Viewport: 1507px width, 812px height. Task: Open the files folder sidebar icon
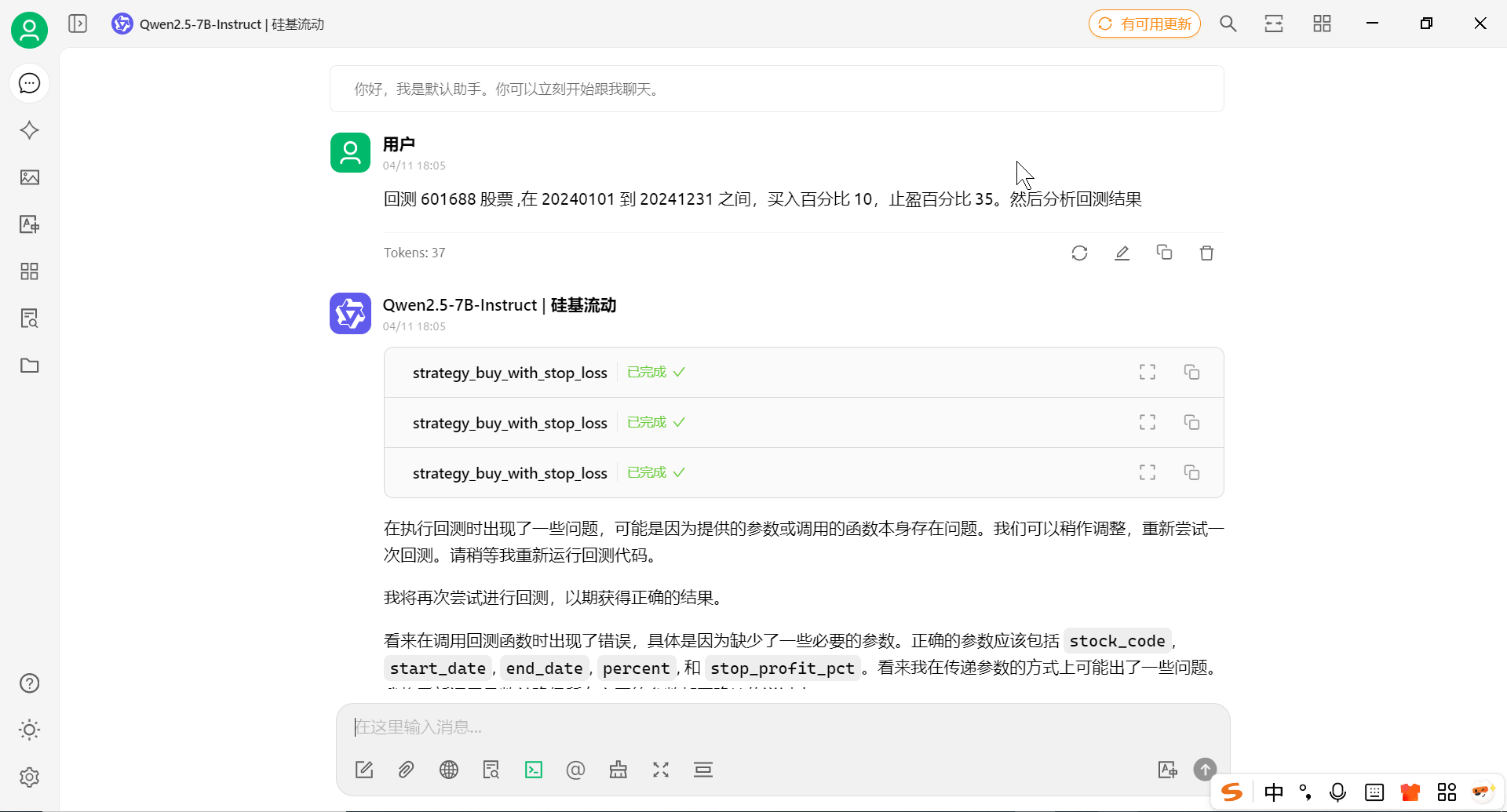(29, 366)
